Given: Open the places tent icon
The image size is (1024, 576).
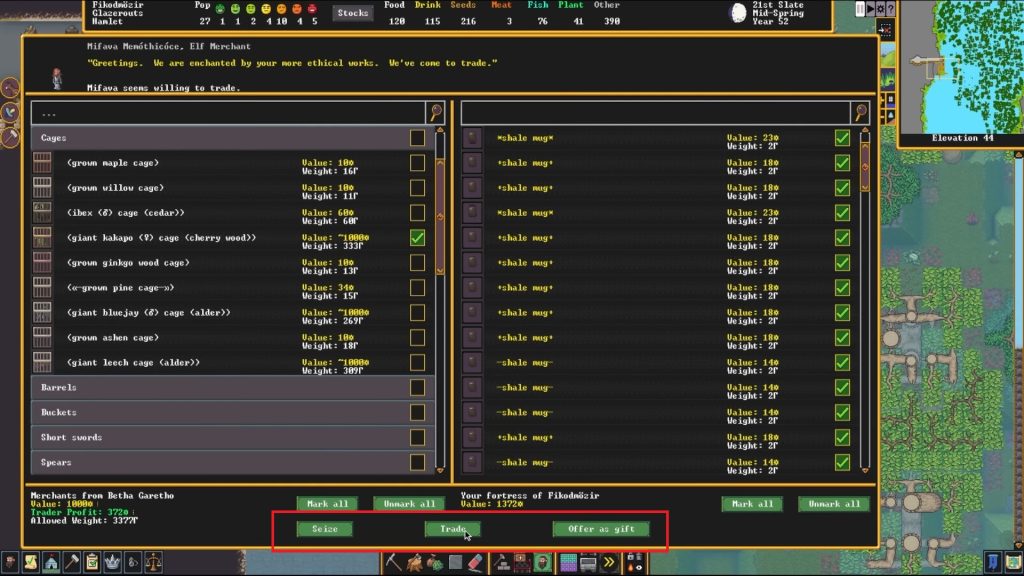Looking at the screenshot, I should [x=51, y=562].
